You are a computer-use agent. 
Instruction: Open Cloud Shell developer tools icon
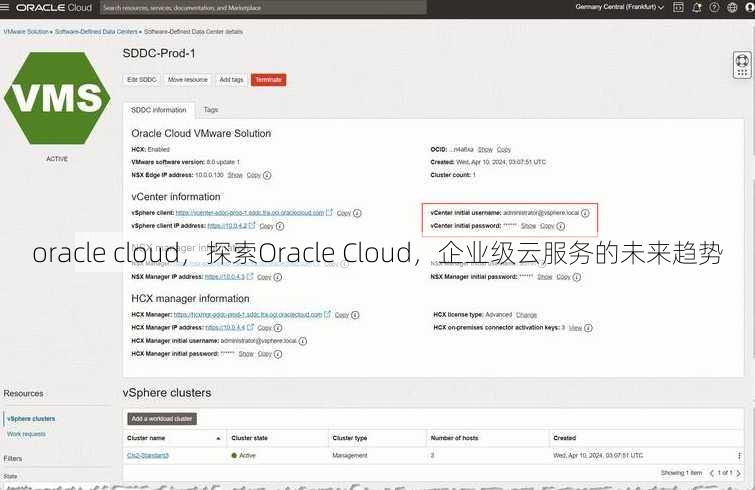coord(678,7)
